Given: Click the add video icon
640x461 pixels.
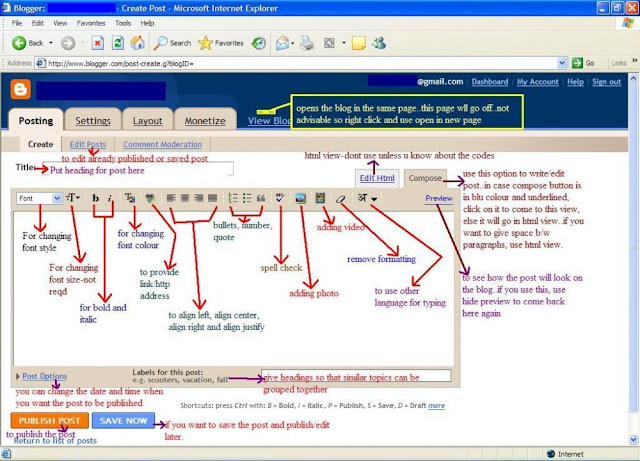Looking at the screenshot, I should pyautogui.click(x=320, y=198).
